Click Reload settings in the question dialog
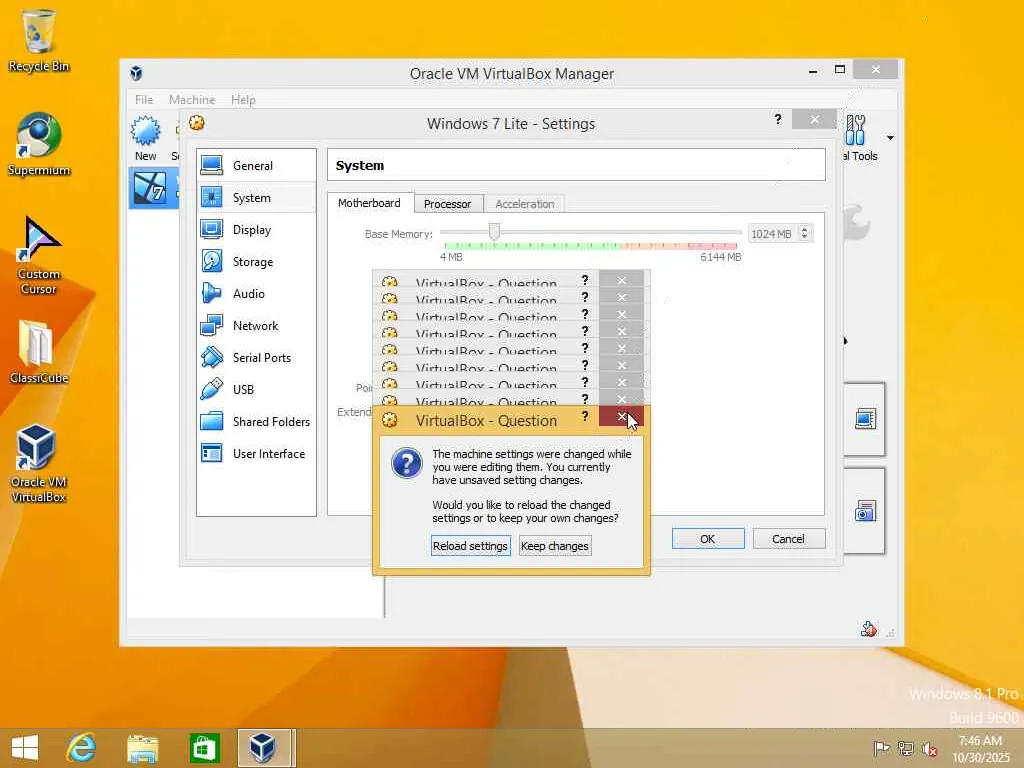This screenshot has width=1024, height=768. click(470, 545)
